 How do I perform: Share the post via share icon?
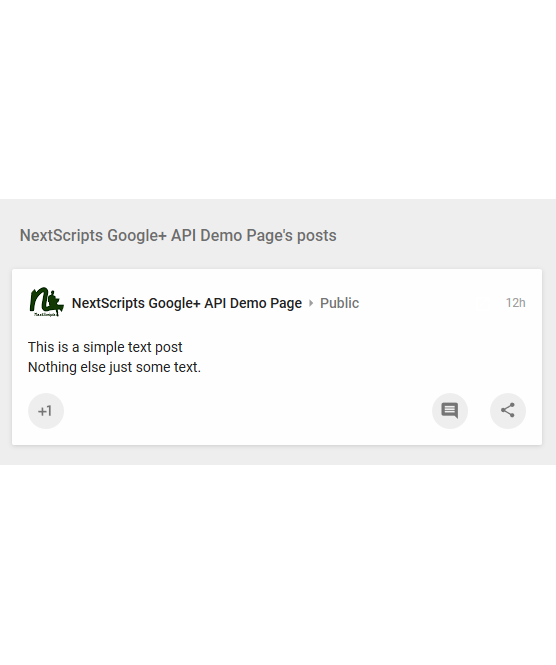[508, 411]
